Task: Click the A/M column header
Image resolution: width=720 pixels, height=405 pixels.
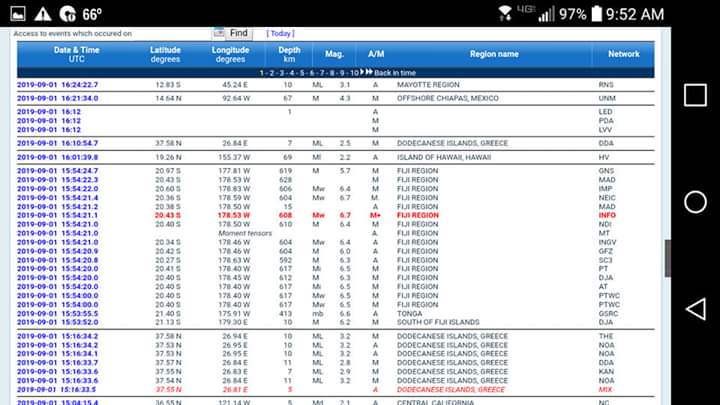Action: click(x=376, y=54)
